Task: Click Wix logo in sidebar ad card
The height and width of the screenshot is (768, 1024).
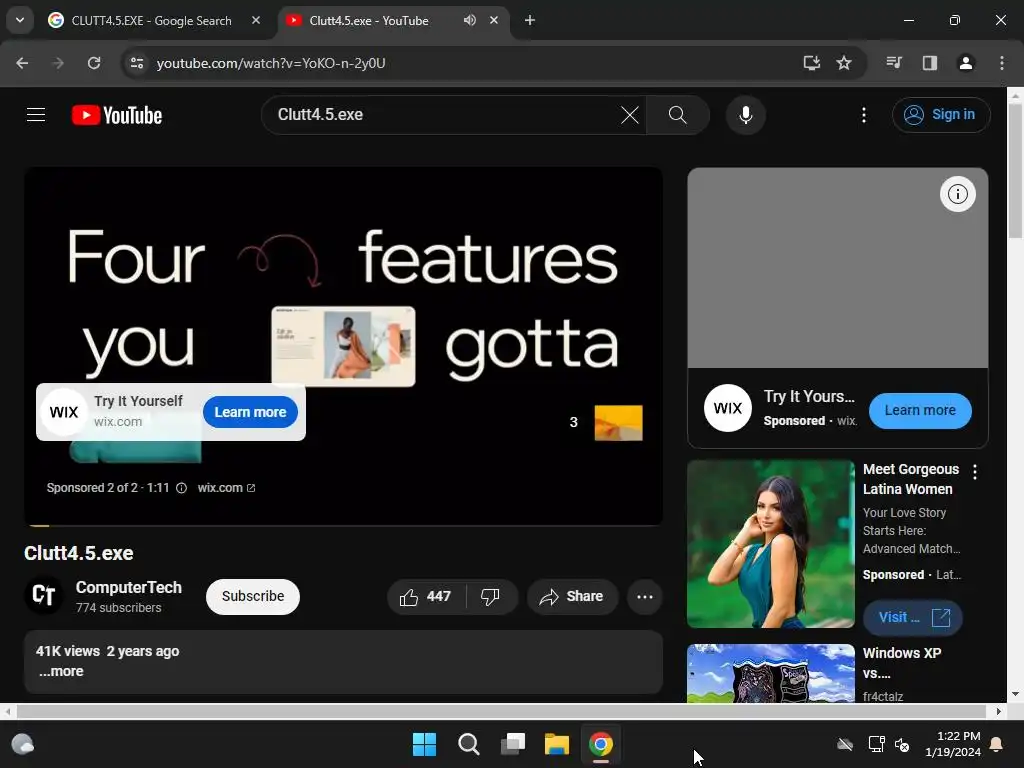Action: [728, 408]
